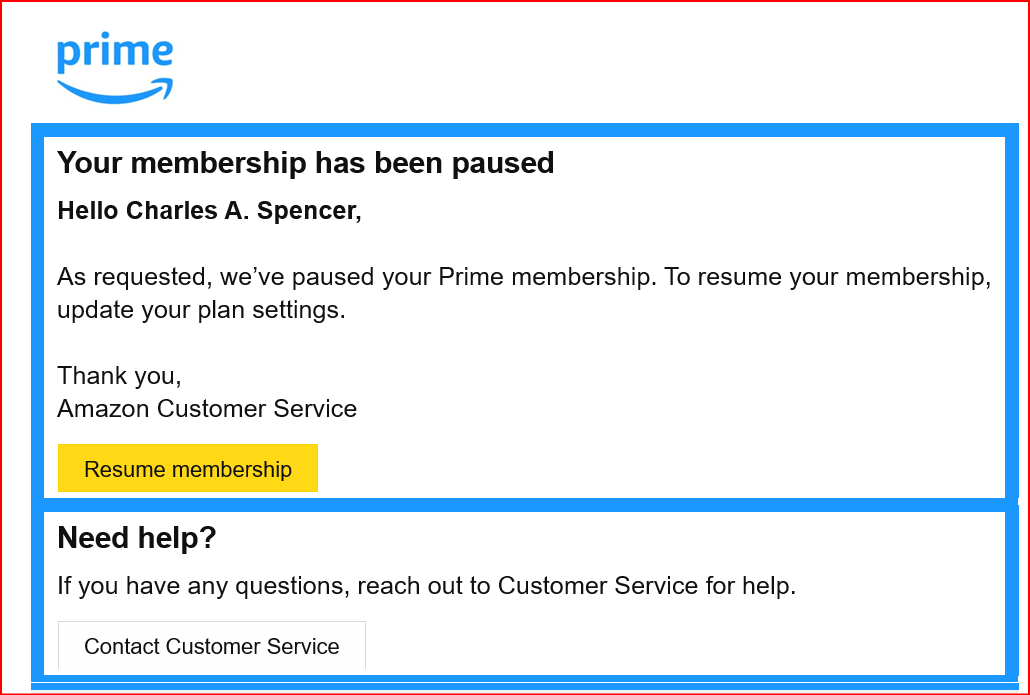Click the 'update your plan settings' text
Screen dimensions: 1030x695
pos(201,310)
